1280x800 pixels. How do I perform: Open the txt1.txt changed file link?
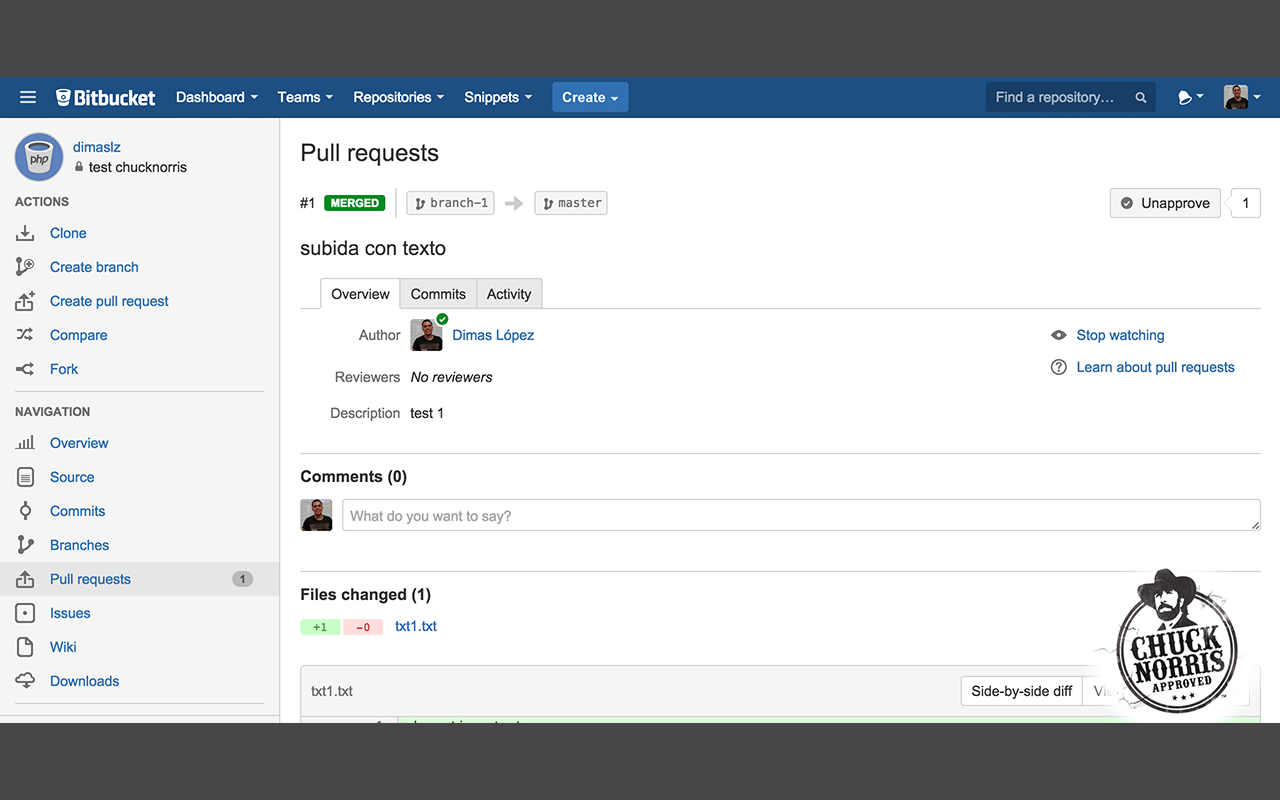point(416,626)
